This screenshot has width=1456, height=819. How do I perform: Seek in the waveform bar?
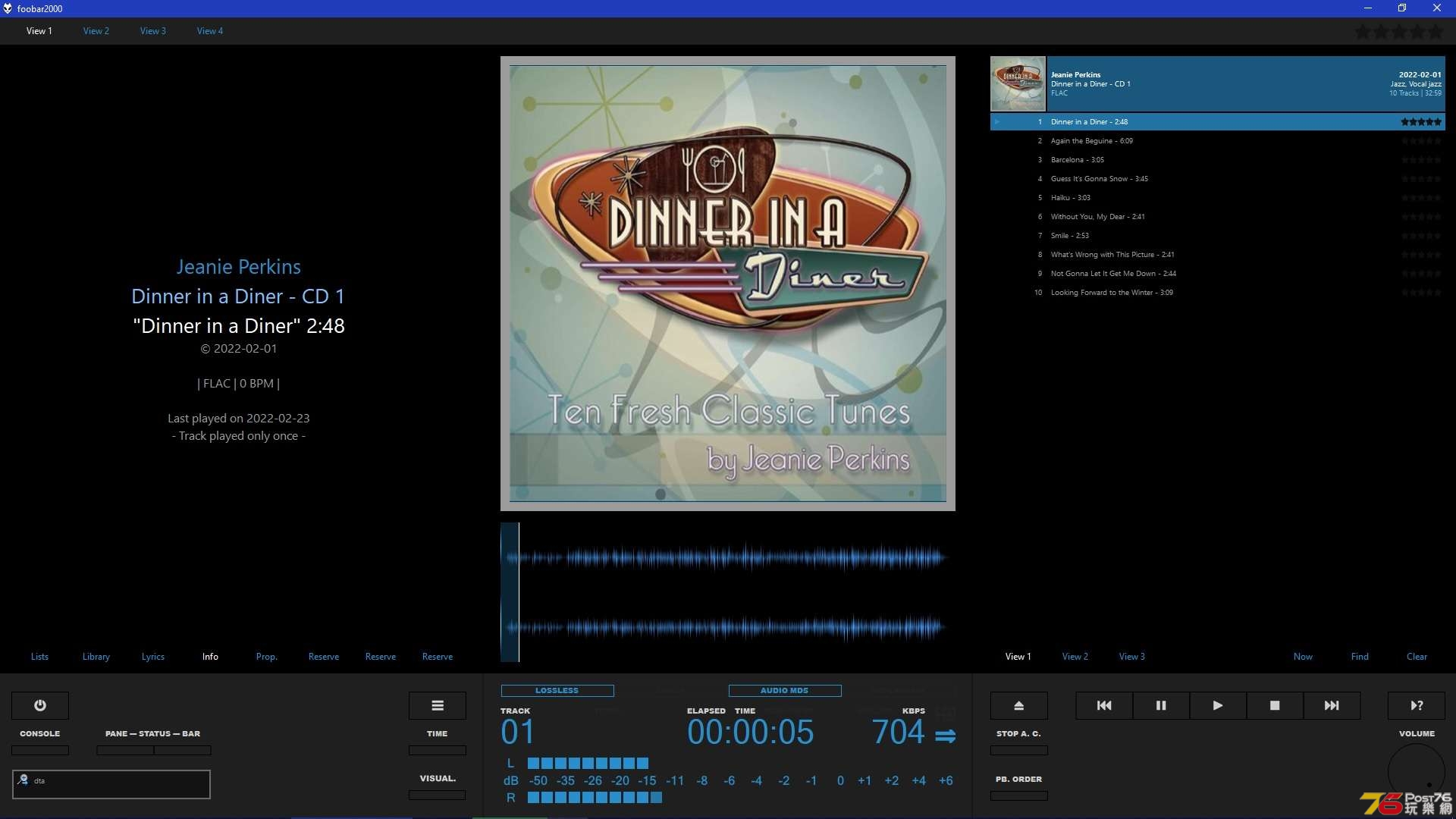click(x=728, y=592)
